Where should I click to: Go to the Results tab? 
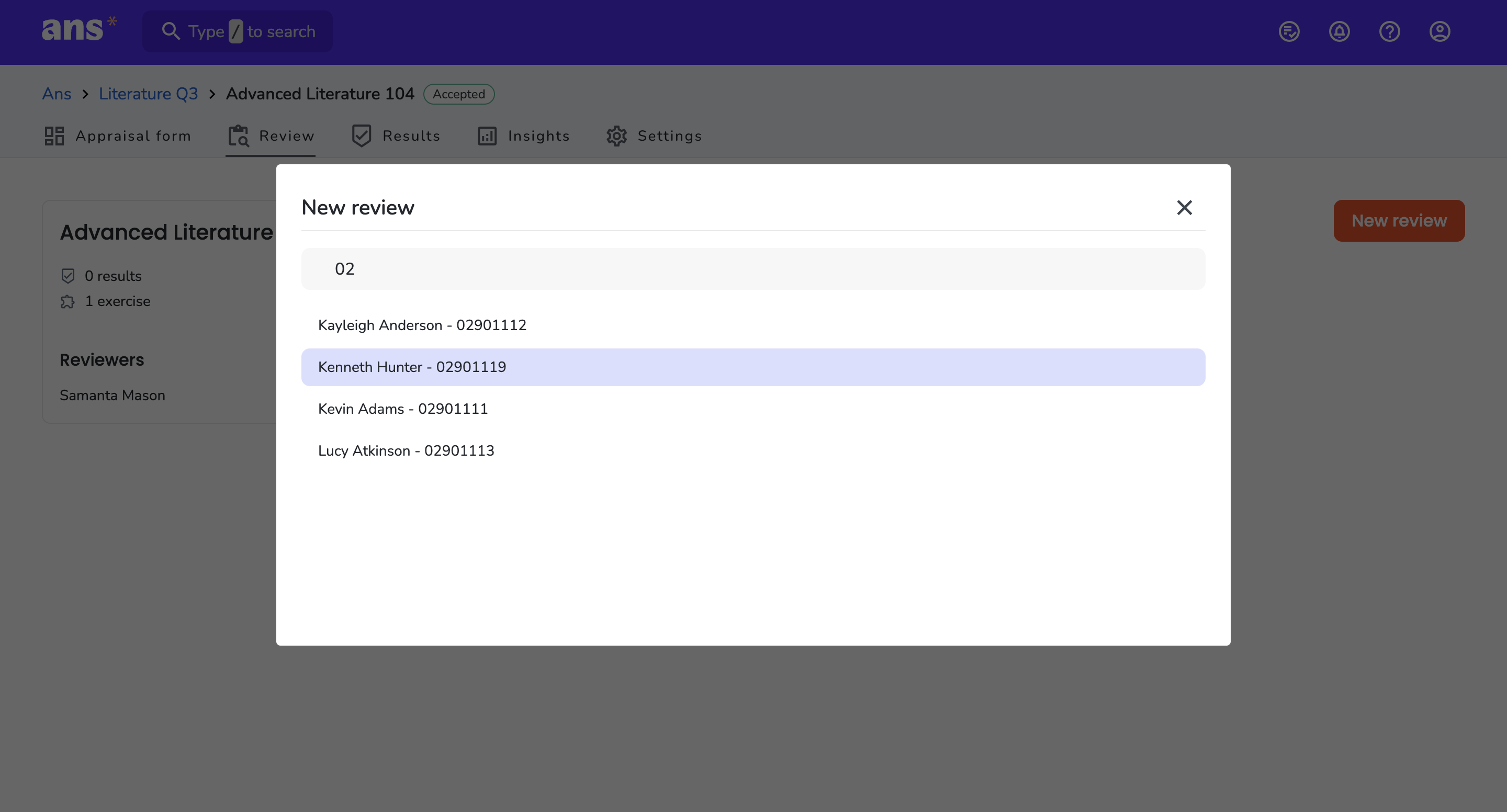tap(396, 136)
